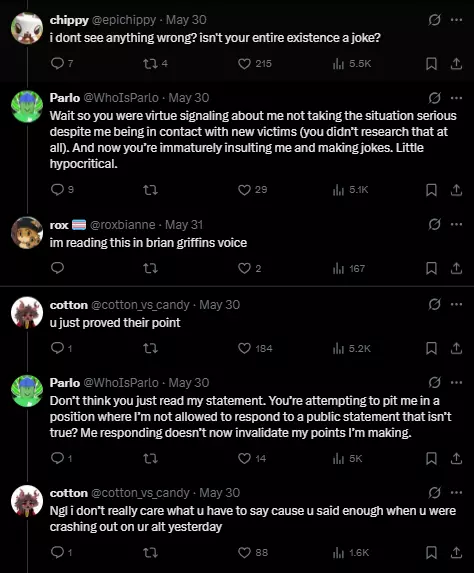
Task: Click the @cotton_vs_candy handle on first cotton tweet
Action: tap(140, 305)
